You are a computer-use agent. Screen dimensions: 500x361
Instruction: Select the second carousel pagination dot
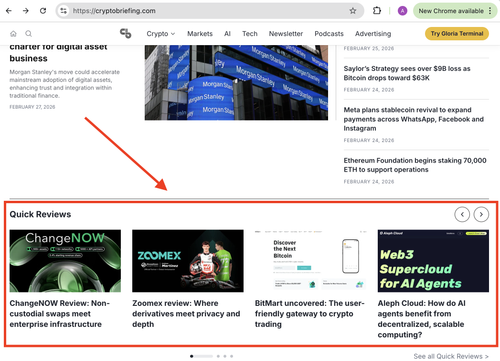pos(218,356)
